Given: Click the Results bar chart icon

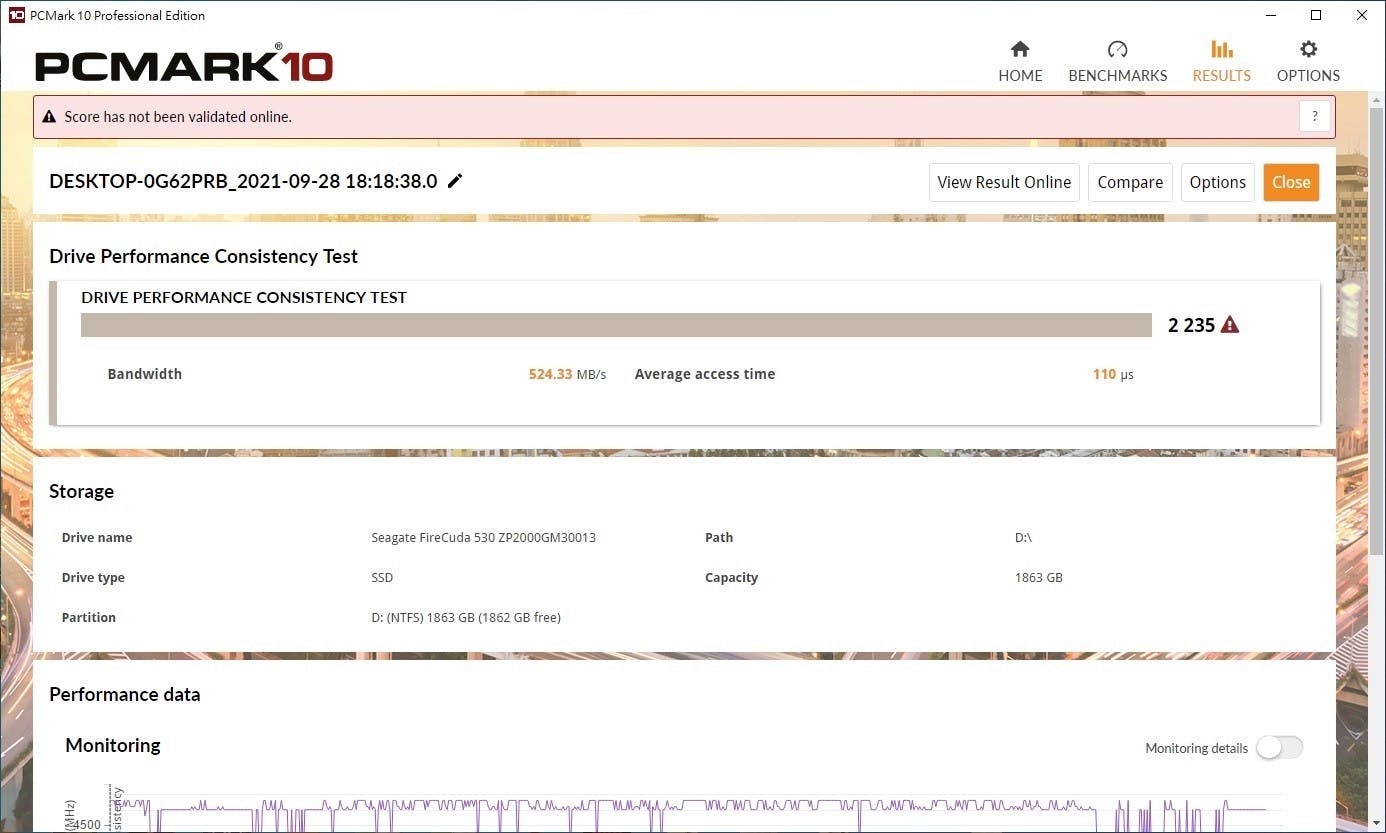Looking at the screenshot, I should pyautogui.click(x=1221, y=49).
